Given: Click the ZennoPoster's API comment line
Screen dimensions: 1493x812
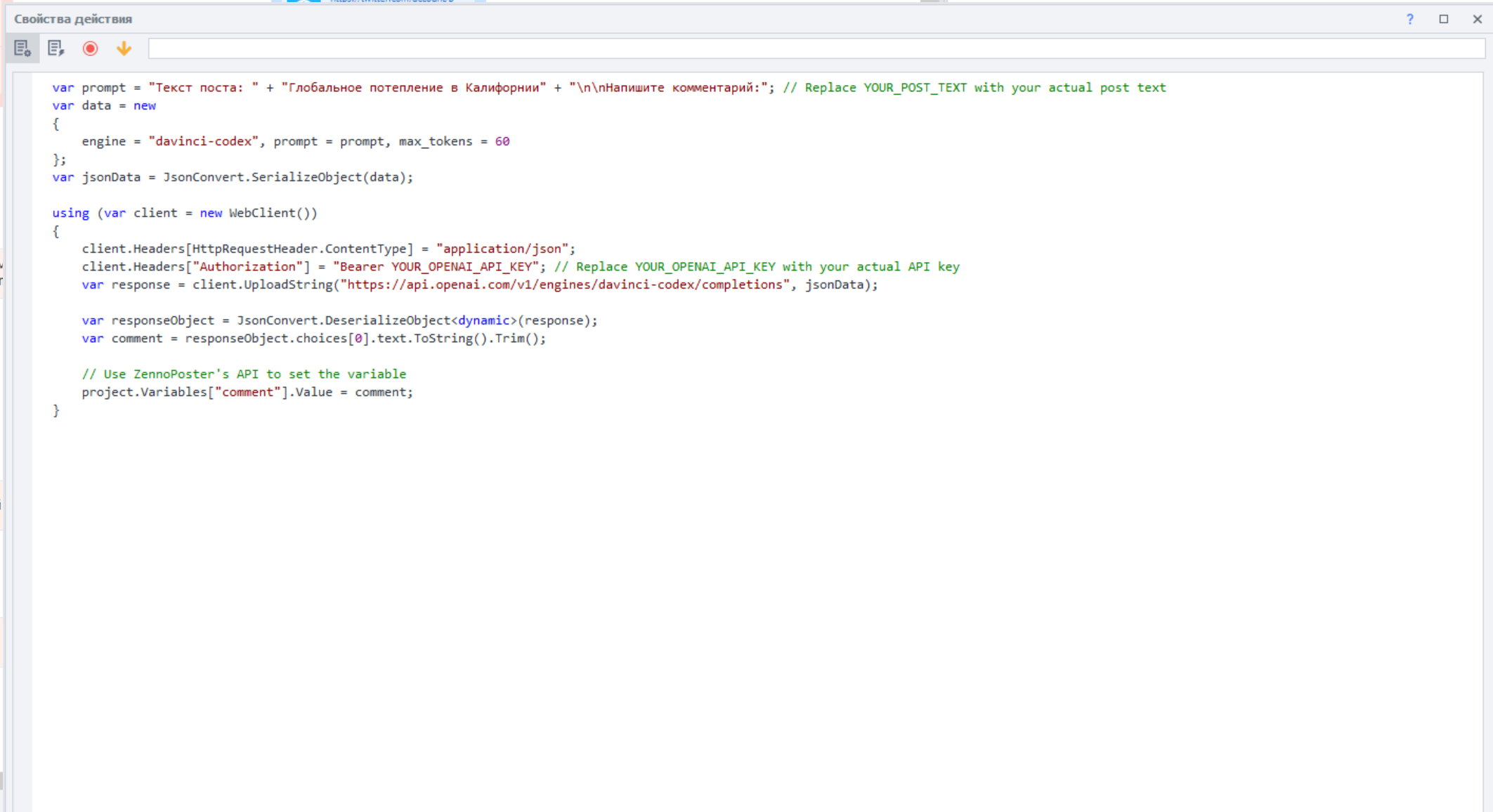Looking at the screenshot, I should point(243,374).
